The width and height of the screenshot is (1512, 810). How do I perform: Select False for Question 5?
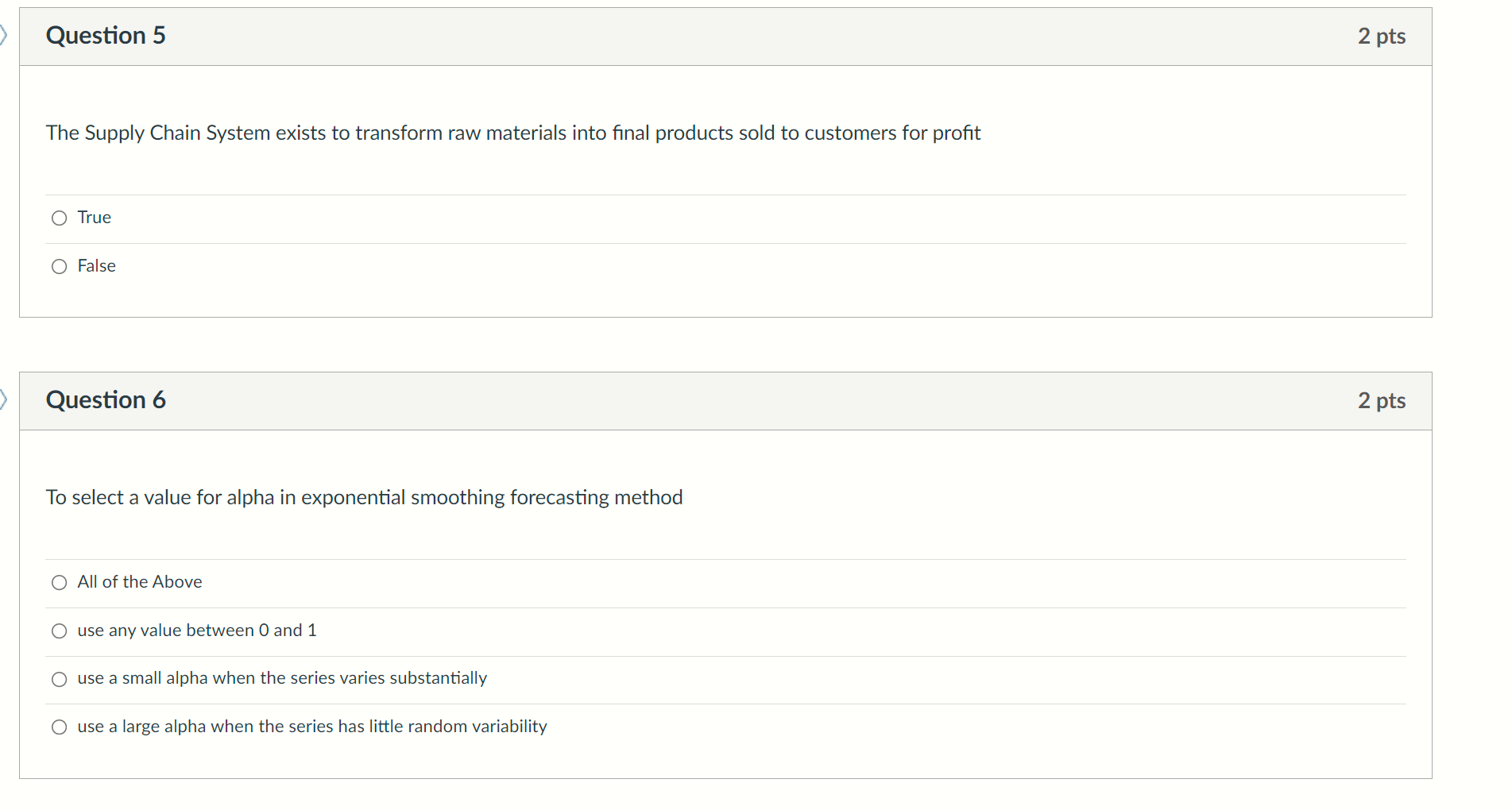tap(59, 266)
